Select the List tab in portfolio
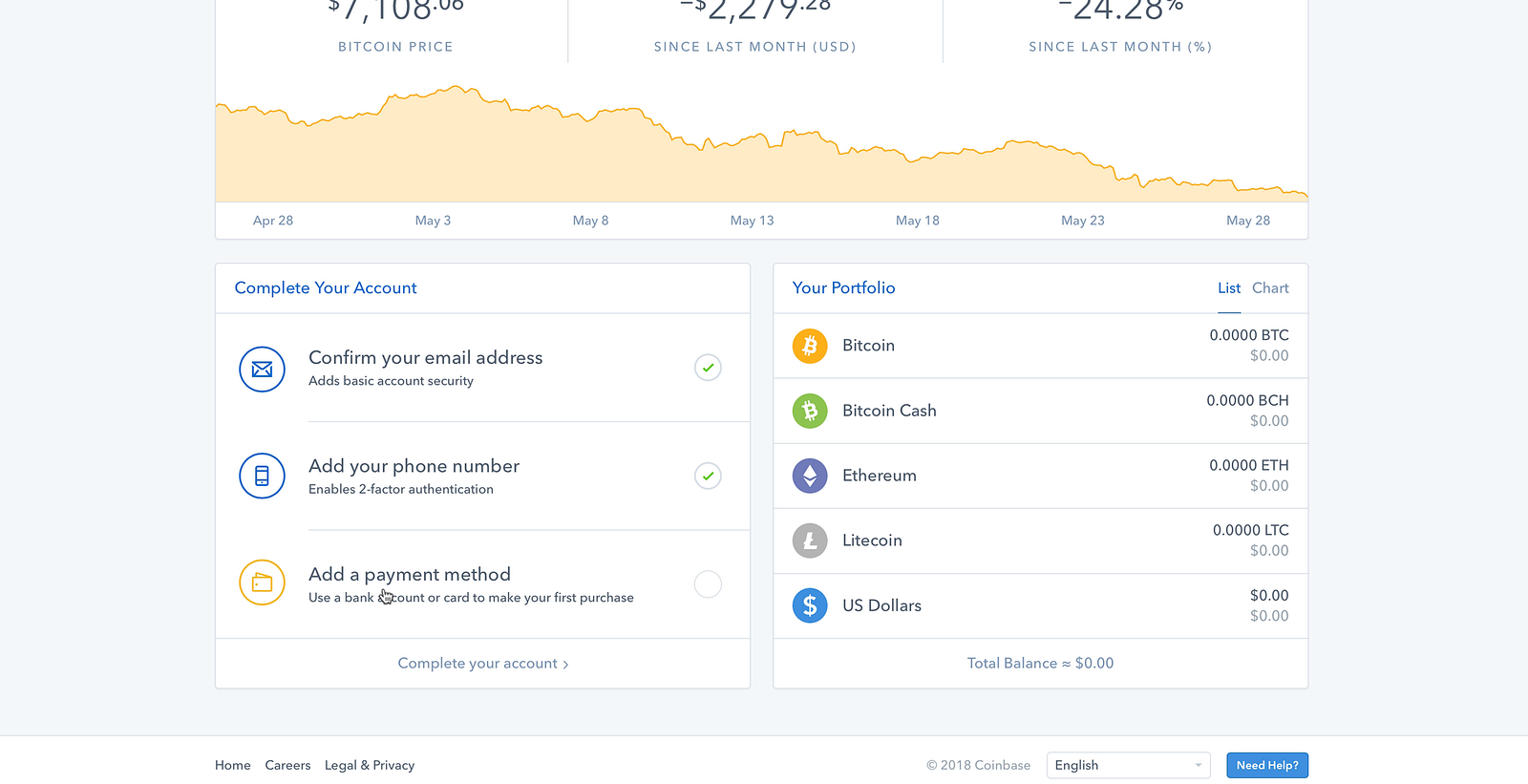Image resolution: width=1528 pixels, height=784 pixels. click(x=1229, y=288)
